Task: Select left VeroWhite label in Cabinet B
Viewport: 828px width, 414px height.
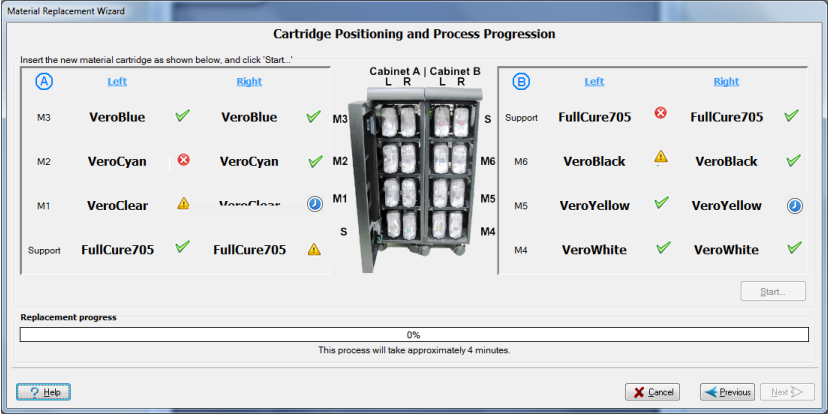Action: point(594,250)
